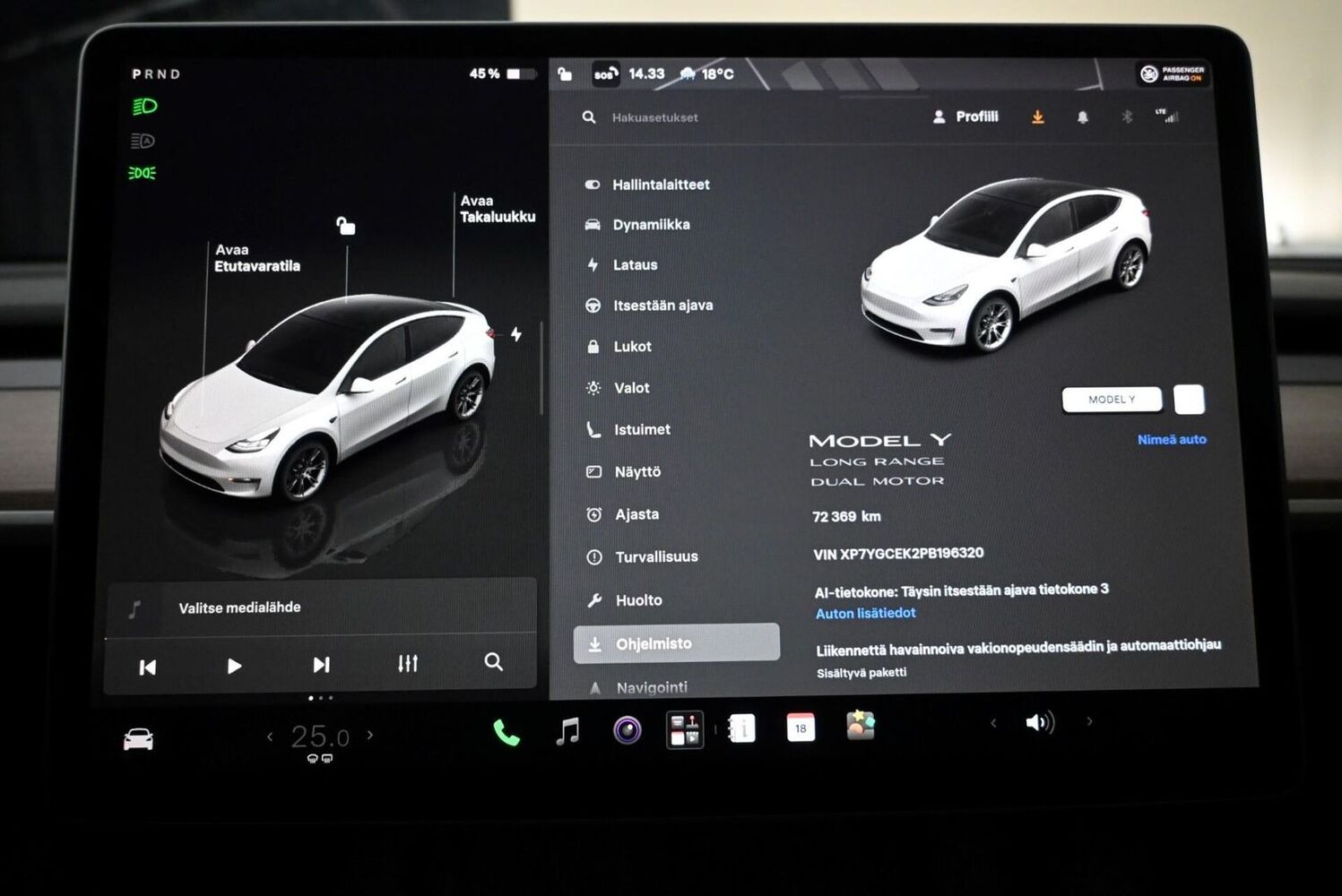Open the Hallintalaitteet settings menu
The width and height of the screenshot is (1342, 896).
pyautogui.click(x=647, y=185)
